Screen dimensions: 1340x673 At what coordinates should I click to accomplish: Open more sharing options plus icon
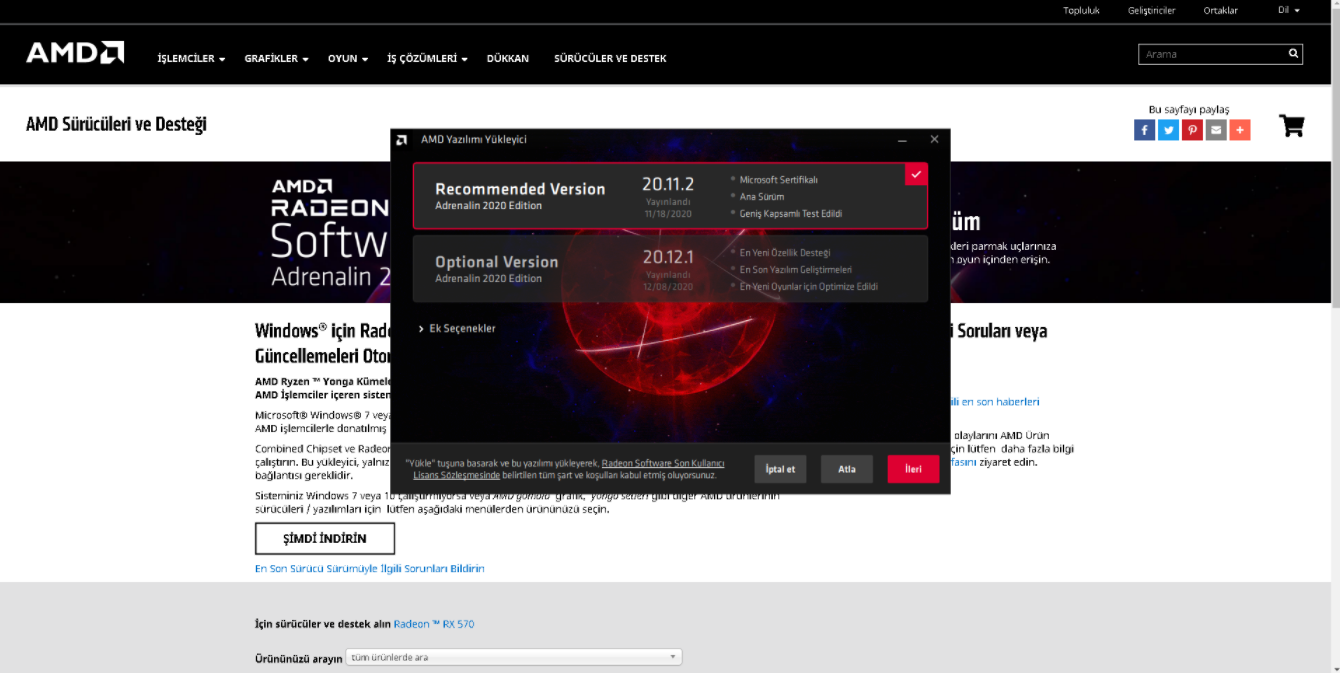(1240, 130)
